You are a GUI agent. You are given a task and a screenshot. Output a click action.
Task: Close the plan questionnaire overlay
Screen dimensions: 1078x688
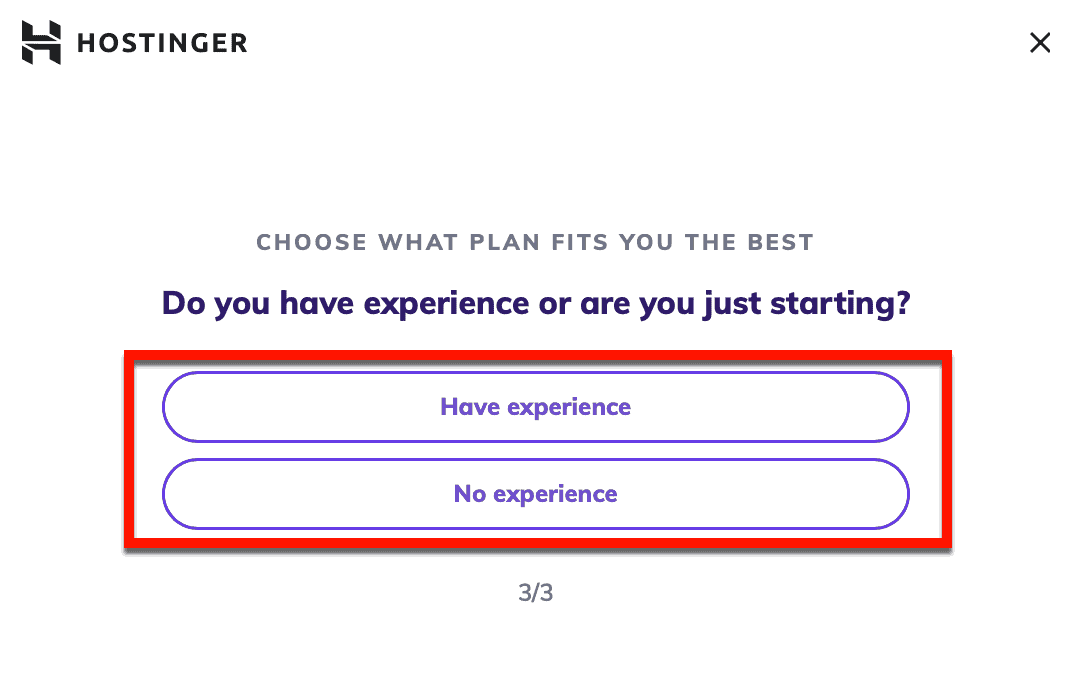[1040, 43]
